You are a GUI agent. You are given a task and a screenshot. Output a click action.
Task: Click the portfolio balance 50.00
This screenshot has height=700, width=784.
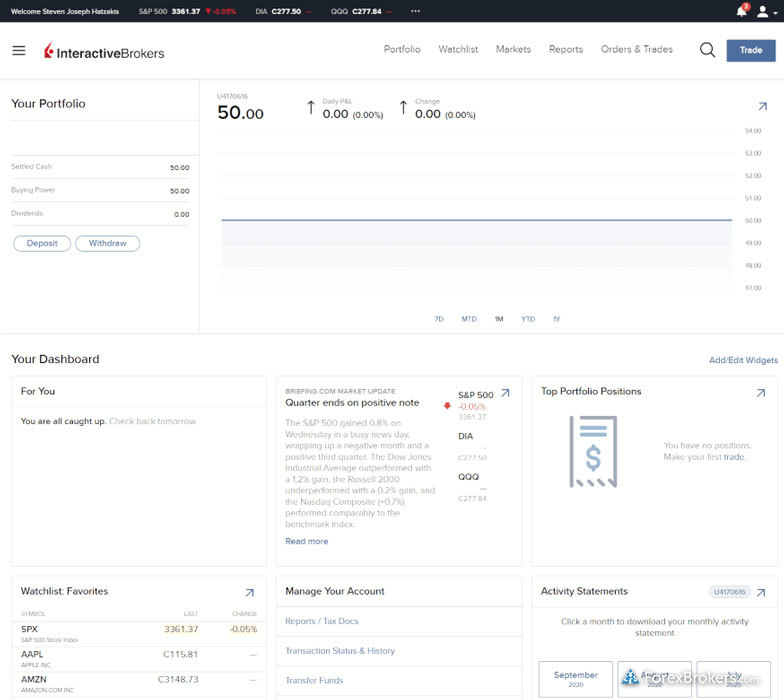(x=240, y=113)
